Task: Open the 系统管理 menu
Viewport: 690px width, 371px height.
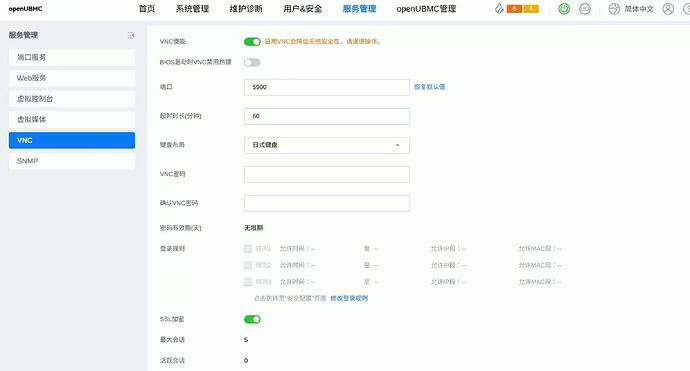Action: click(192, 9)
